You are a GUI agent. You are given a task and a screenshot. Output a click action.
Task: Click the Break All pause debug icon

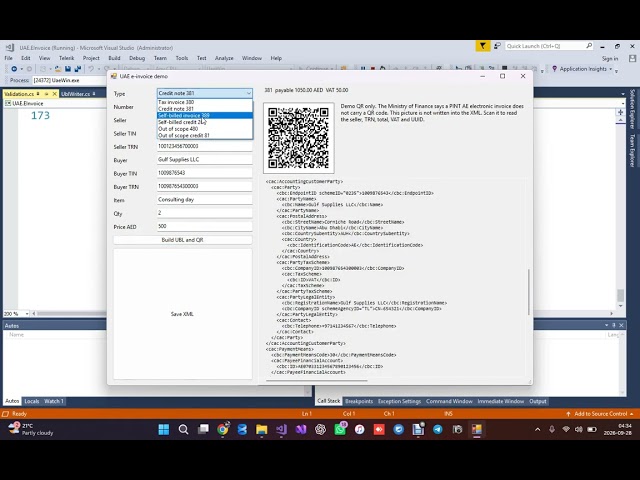point(363,69)
